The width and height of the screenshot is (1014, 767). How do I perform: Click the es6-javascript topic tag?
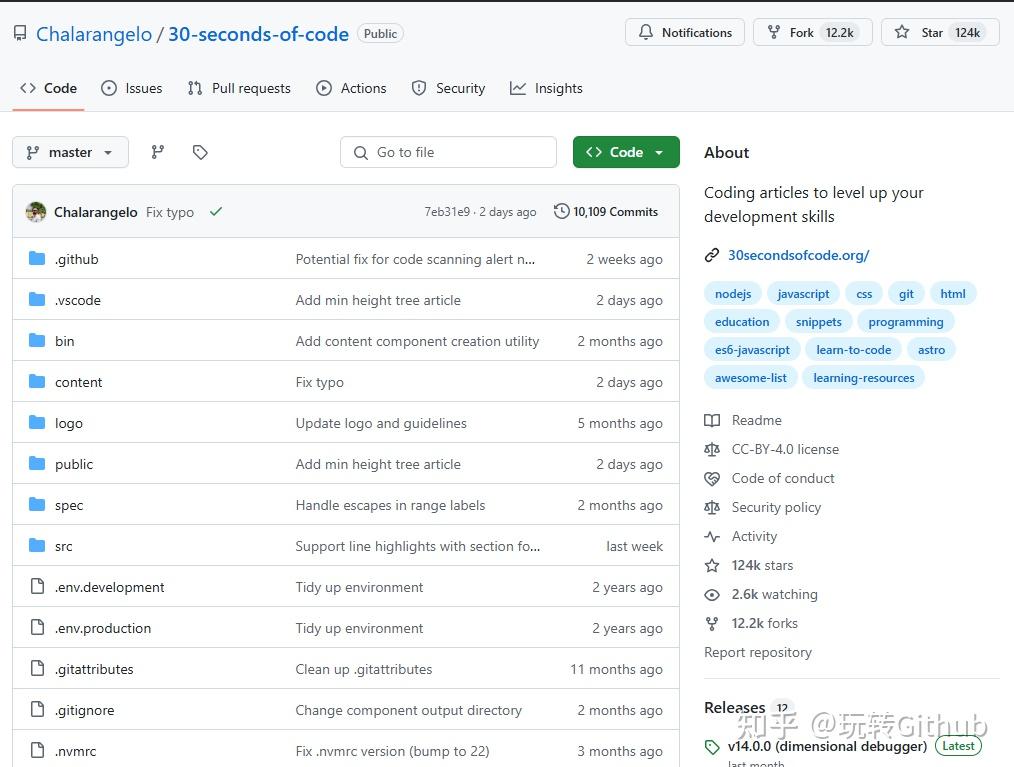752,350
